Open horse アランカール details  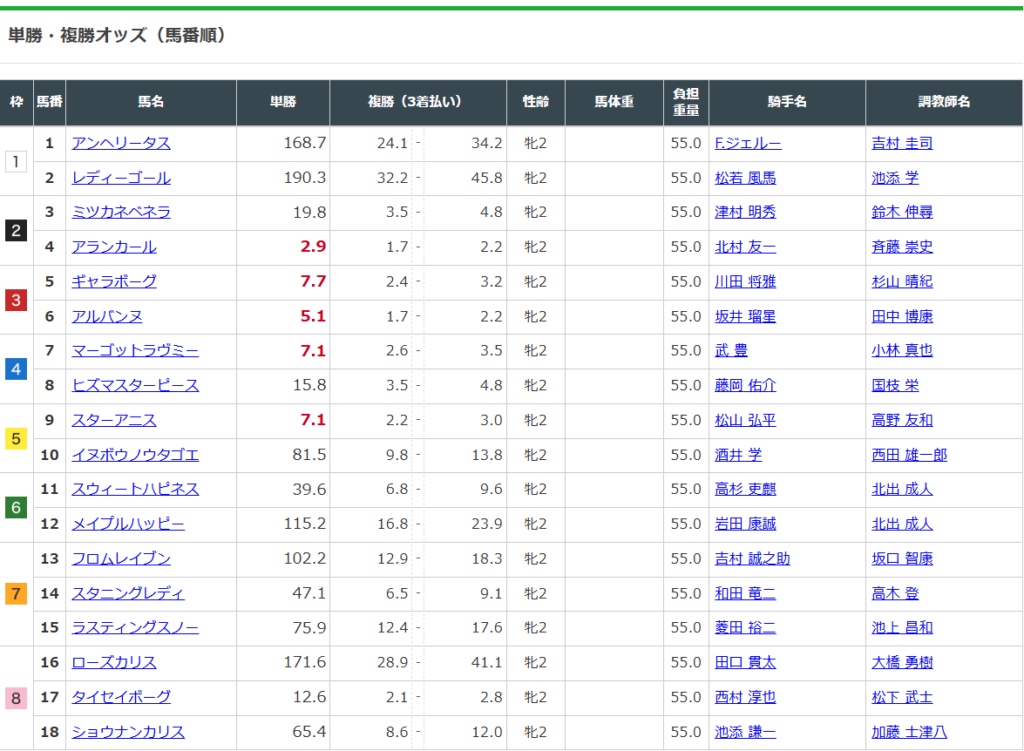click(x=114, y=247)
